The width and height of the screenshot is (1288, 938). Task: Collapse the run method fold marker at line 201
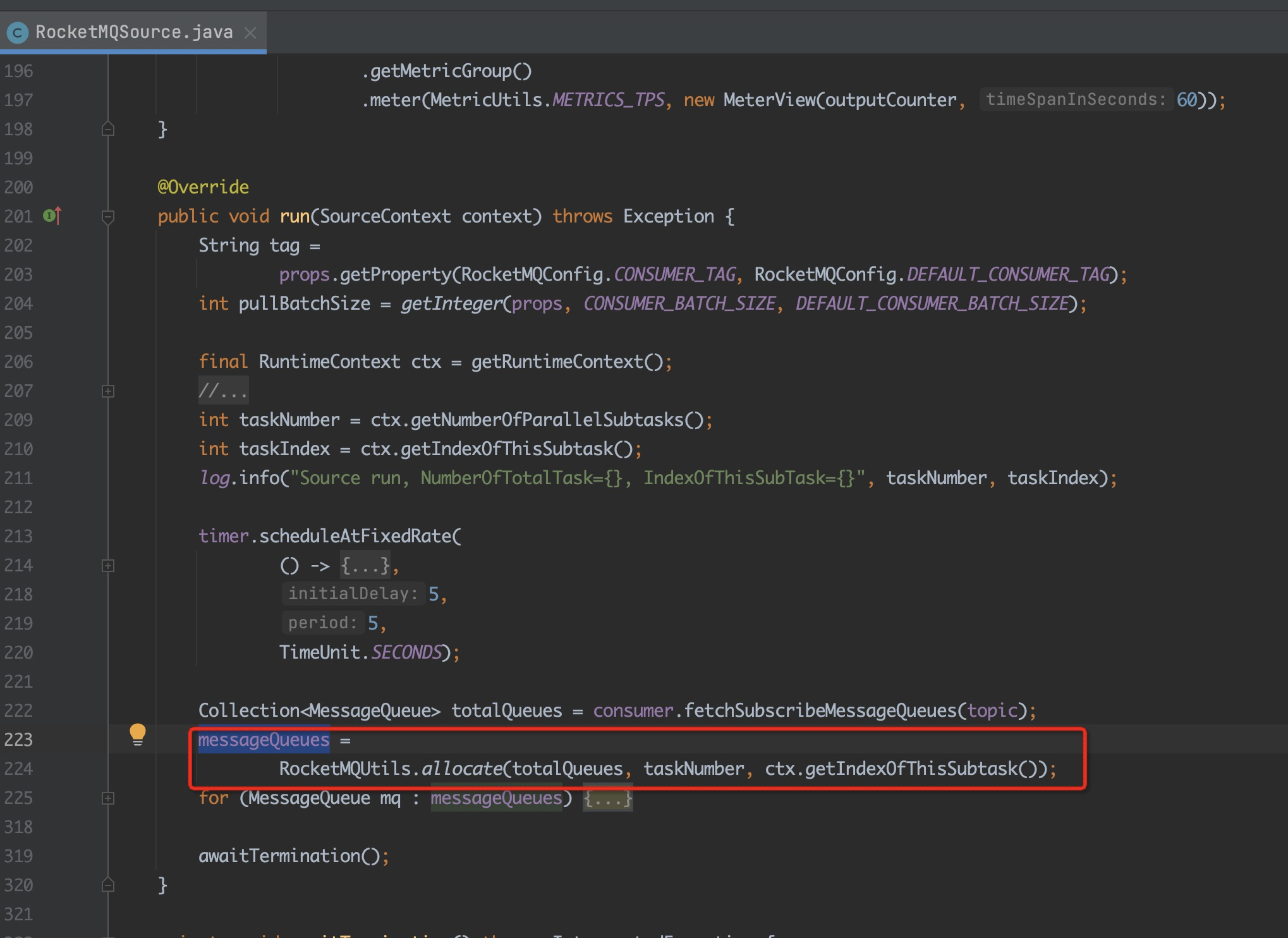108,217
